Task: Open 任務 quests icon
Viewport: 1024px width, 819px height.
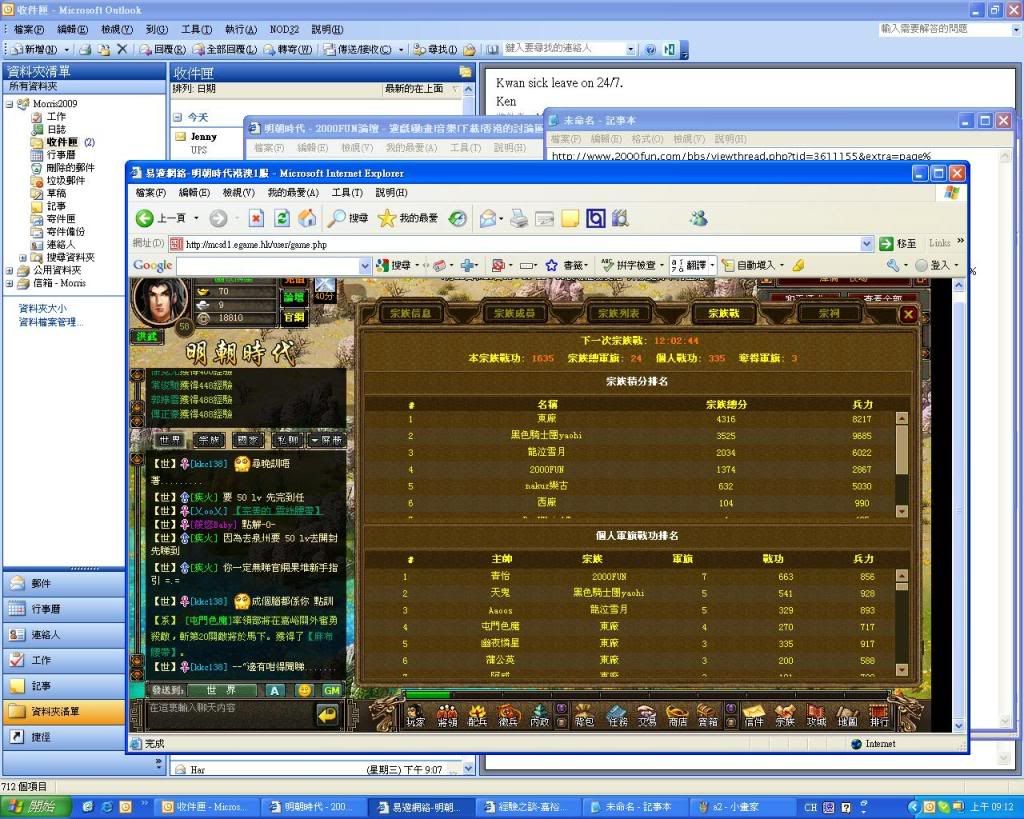Action: tap(617, 716)
